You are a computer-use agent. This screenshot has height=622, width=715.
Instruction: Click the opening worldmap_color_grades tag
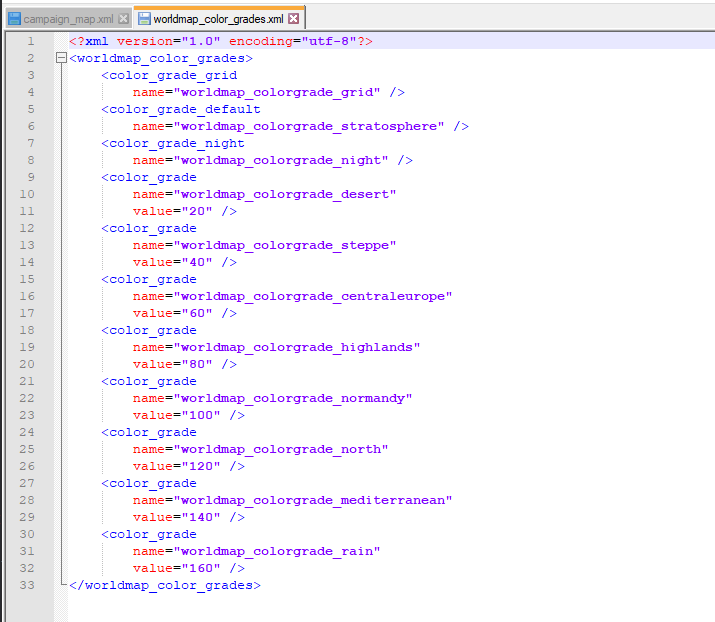click(161, 58)
